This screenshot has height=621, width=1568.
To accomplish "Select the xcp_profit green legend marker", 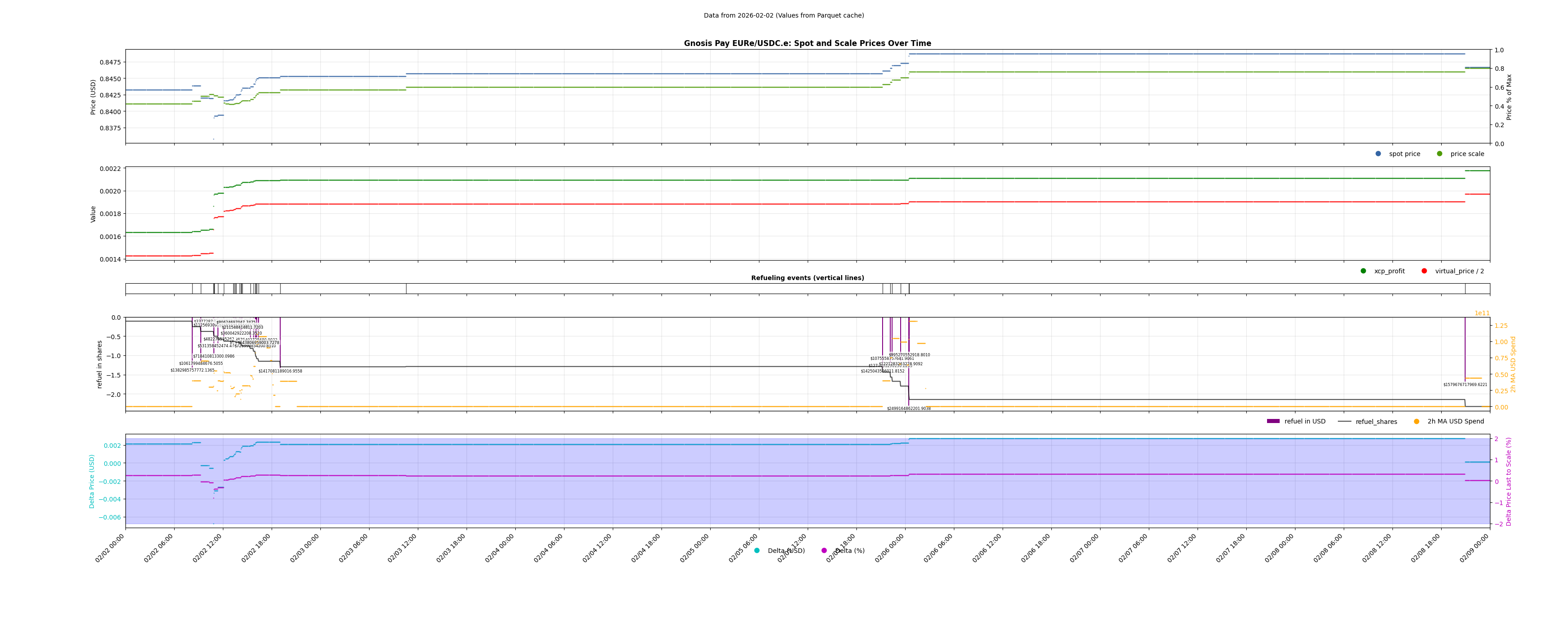I will 1364,271.
